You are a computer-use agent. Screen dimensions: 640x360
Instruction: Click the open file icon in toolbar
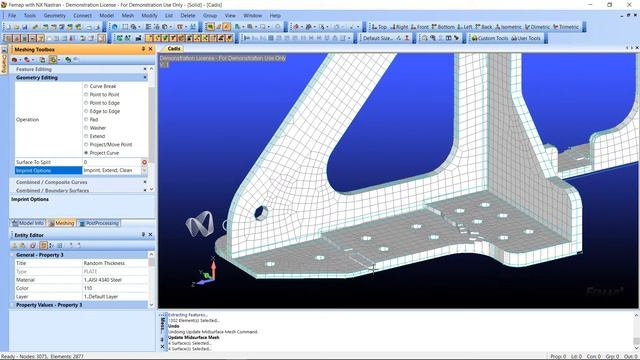coord(16,27)
